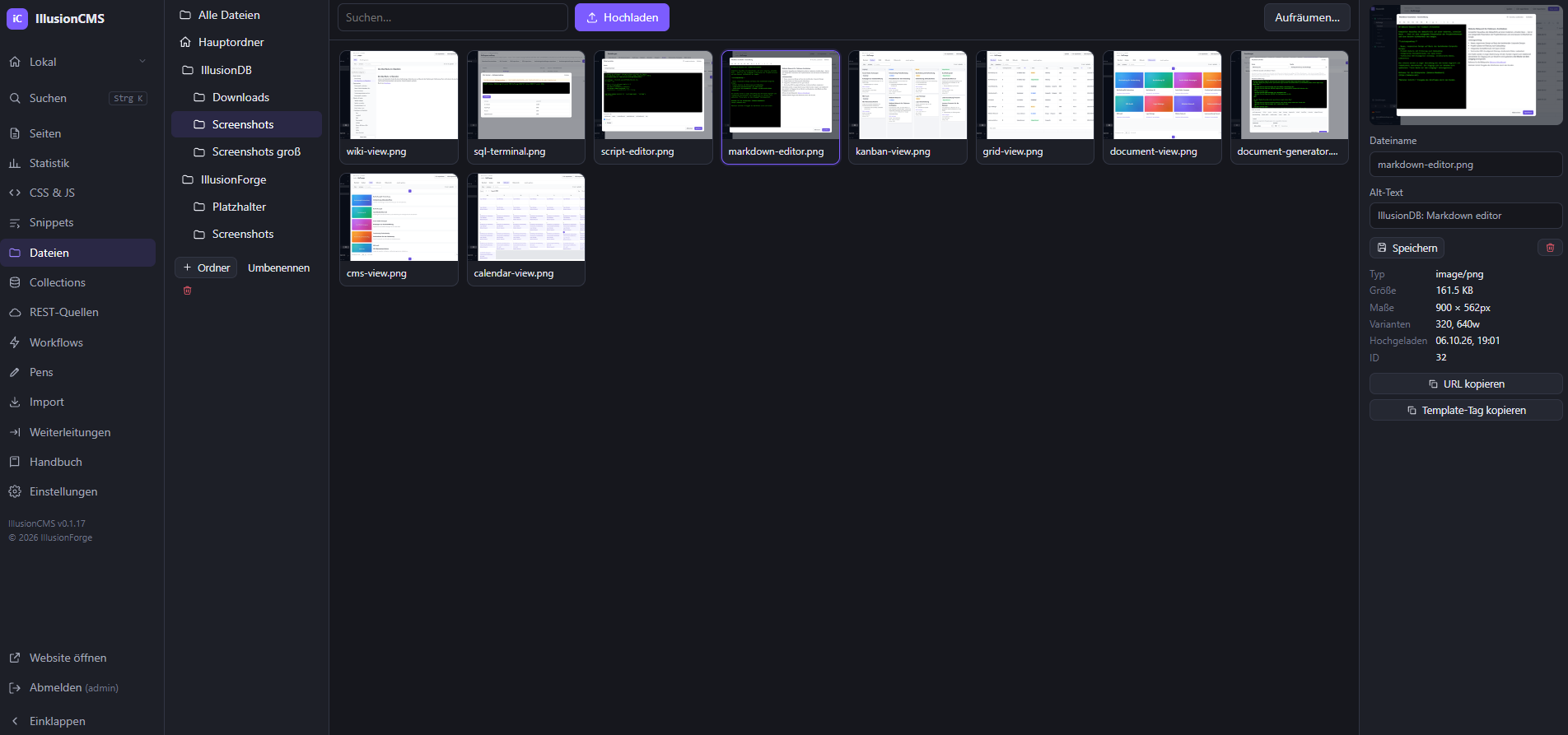Focus the Suchen... file search field
The height and width of the screenshot is (735, 1568).
[453, 17]
